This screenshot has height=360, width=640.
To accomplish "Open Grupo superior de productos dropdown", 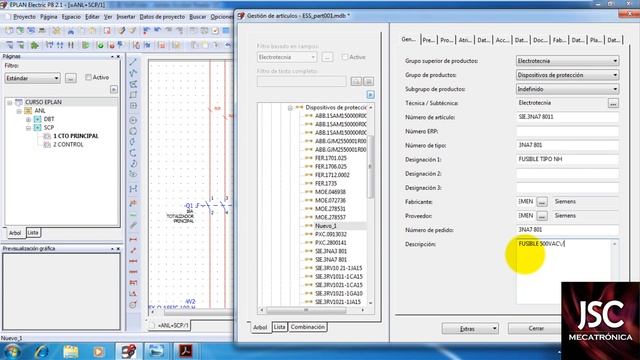I will (x=567, y=61).
